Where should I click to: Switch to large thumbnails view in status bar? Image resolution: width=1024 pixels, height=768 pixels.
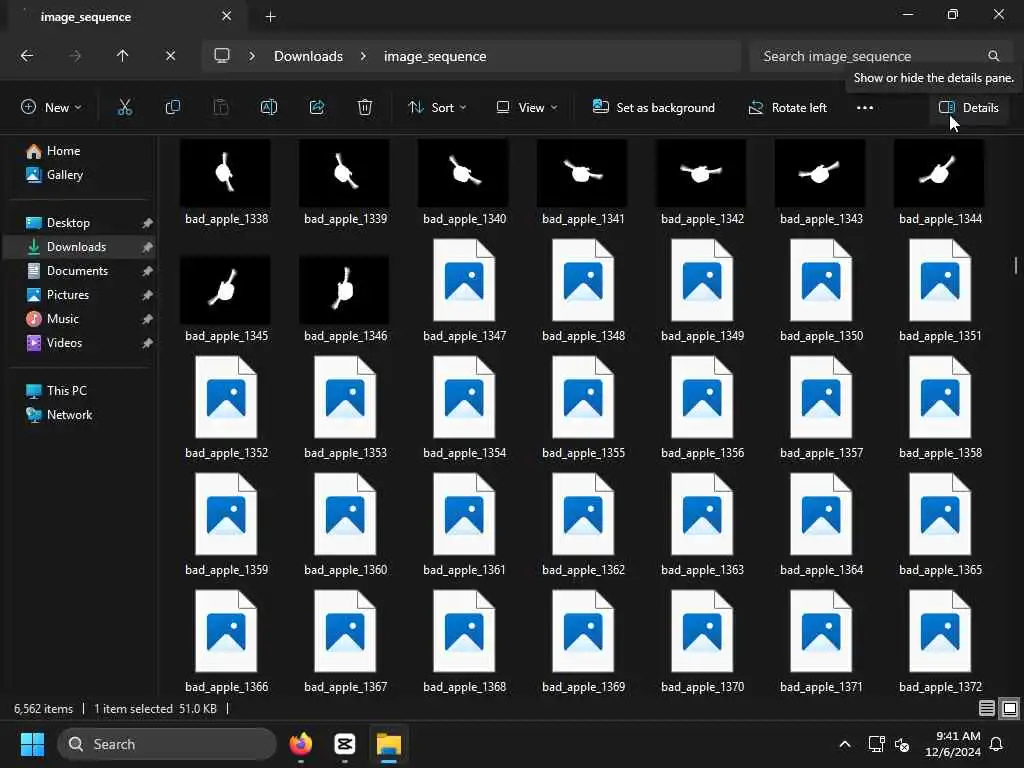[x=1010, y=709]
